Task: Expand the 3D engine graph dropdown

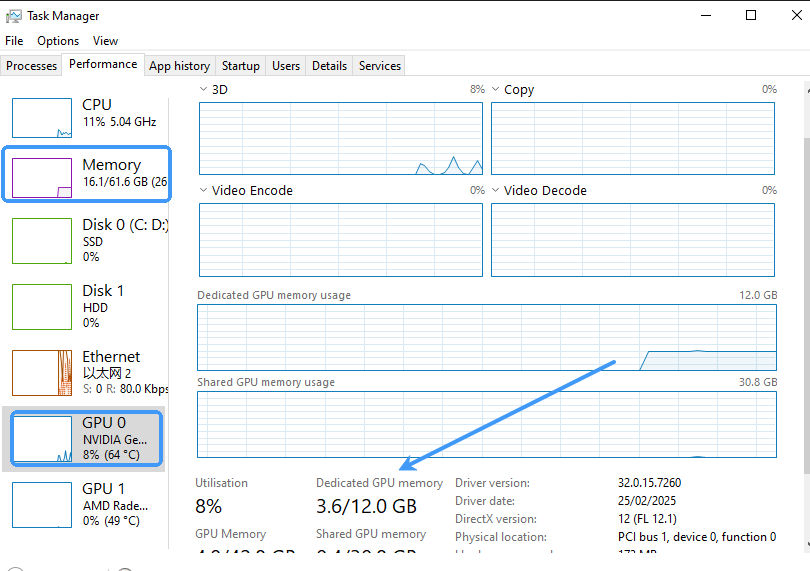Action: (x=205, y=90)
